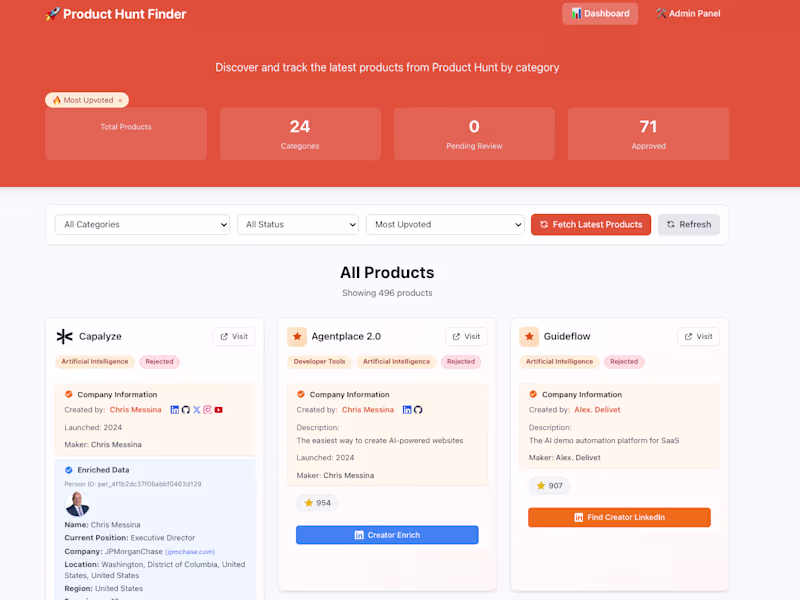Click Enriched Data checkmark icon
The width and height of the screenshot is (800, 600).
click(68, 470)
